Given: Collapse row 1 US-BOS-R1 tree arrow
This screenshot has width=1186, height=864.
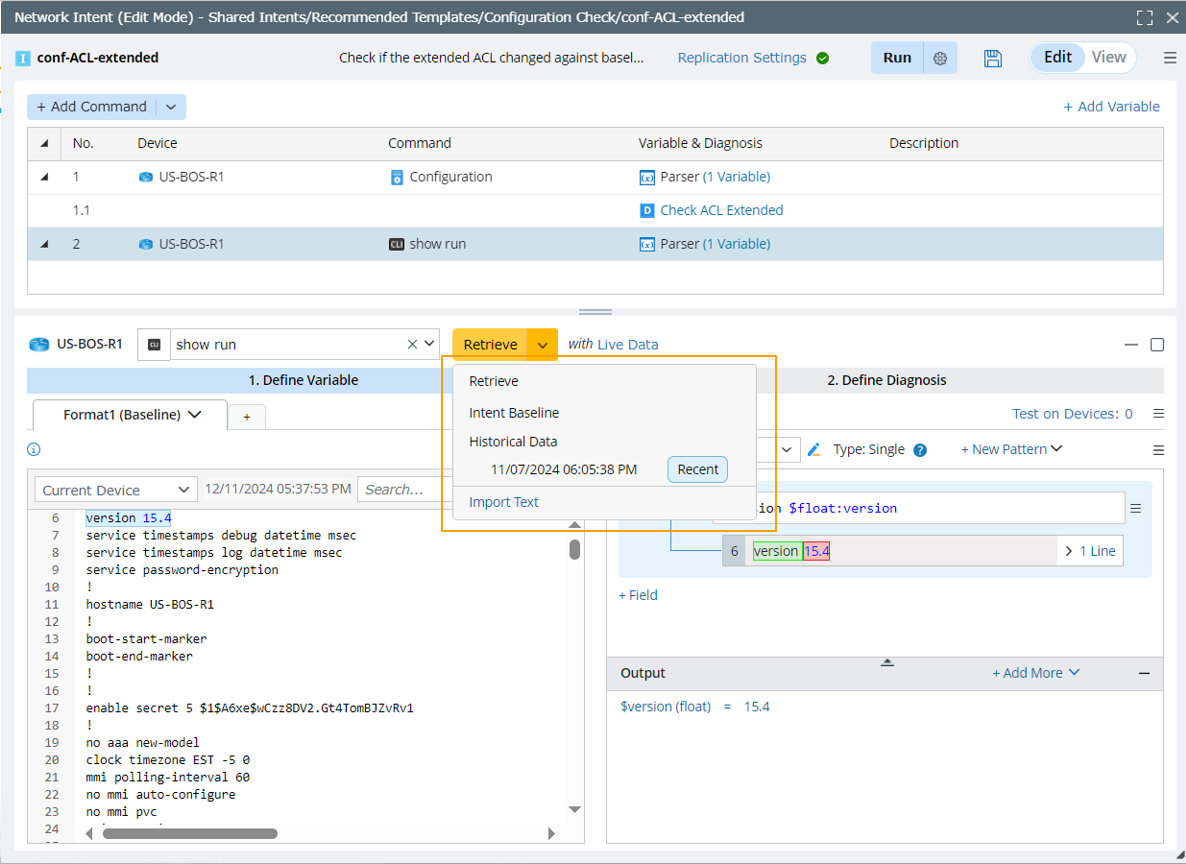Looking at the screenshot, I should tap(44, 177).
